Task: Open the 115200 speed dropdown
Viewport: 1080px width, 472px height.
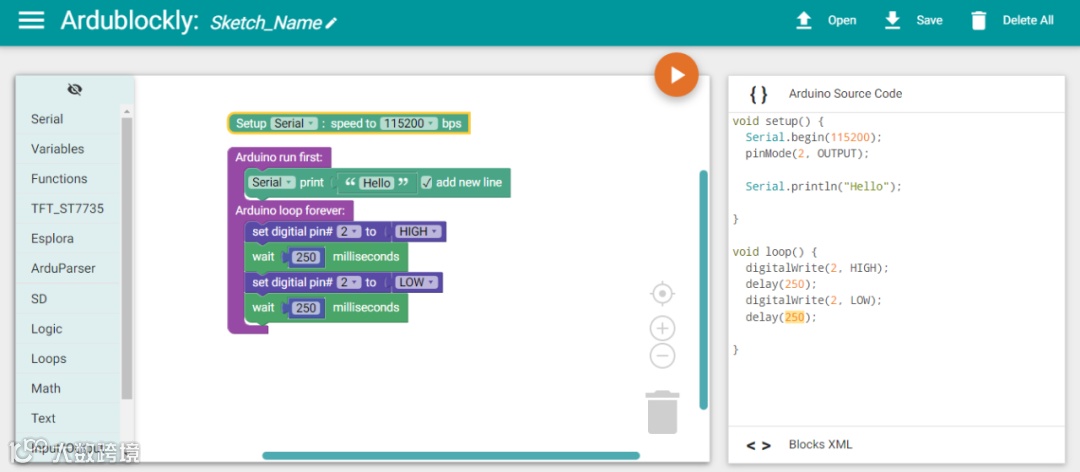Action: (409, 123)
